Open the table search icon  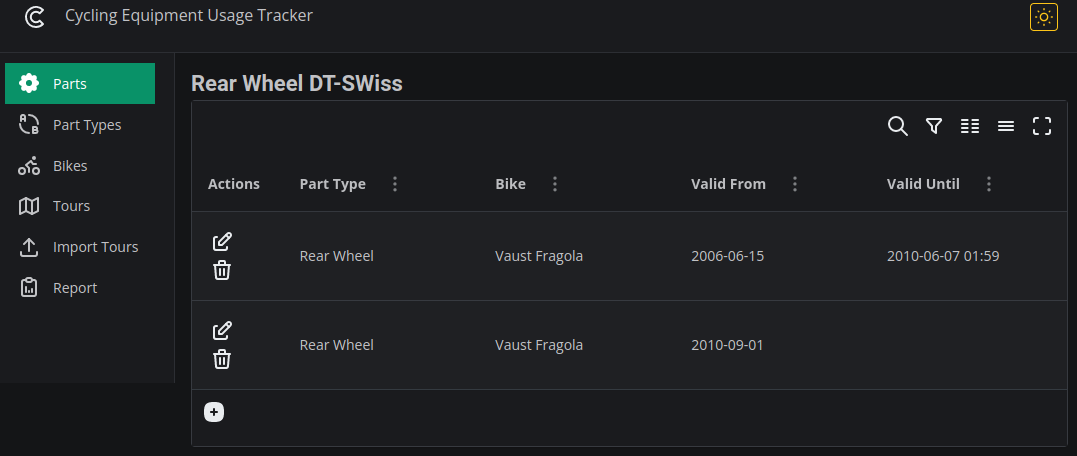(x=897, y=126)
